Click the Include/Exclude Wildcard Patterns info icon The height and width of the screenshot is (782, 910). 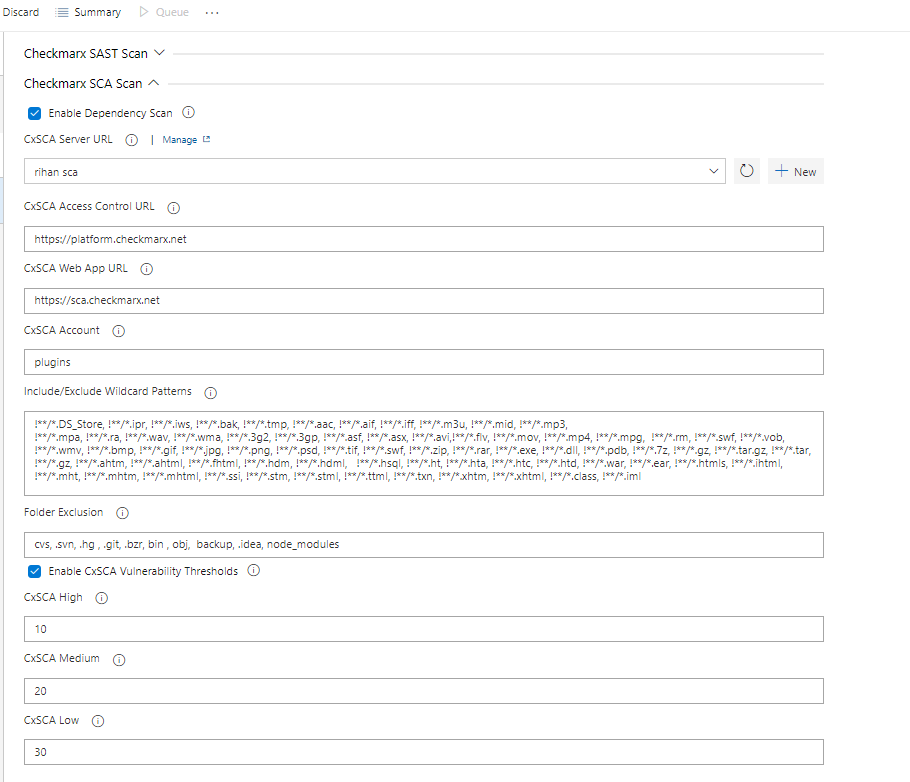tap(210, 392)
